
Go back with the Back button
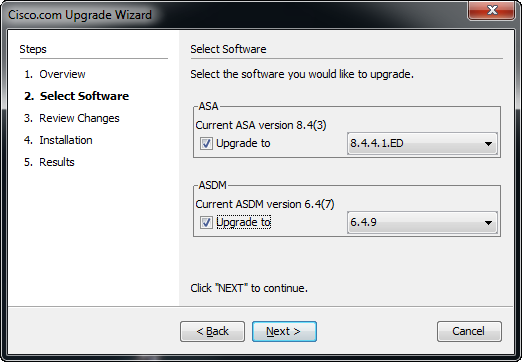tap(212, 331)
